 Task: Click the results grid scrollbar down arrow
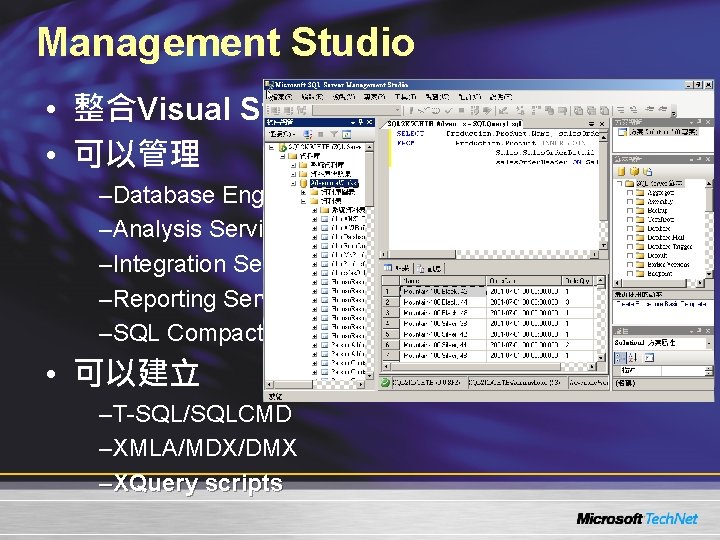600,357
